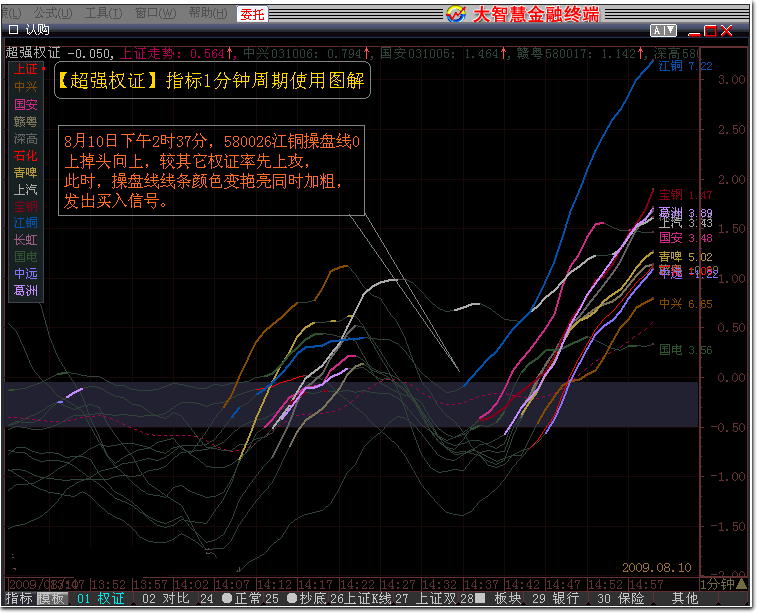Select the 30 保险 template tab
The height and width of the screenshot is (614, 759).
coord(621,599)
